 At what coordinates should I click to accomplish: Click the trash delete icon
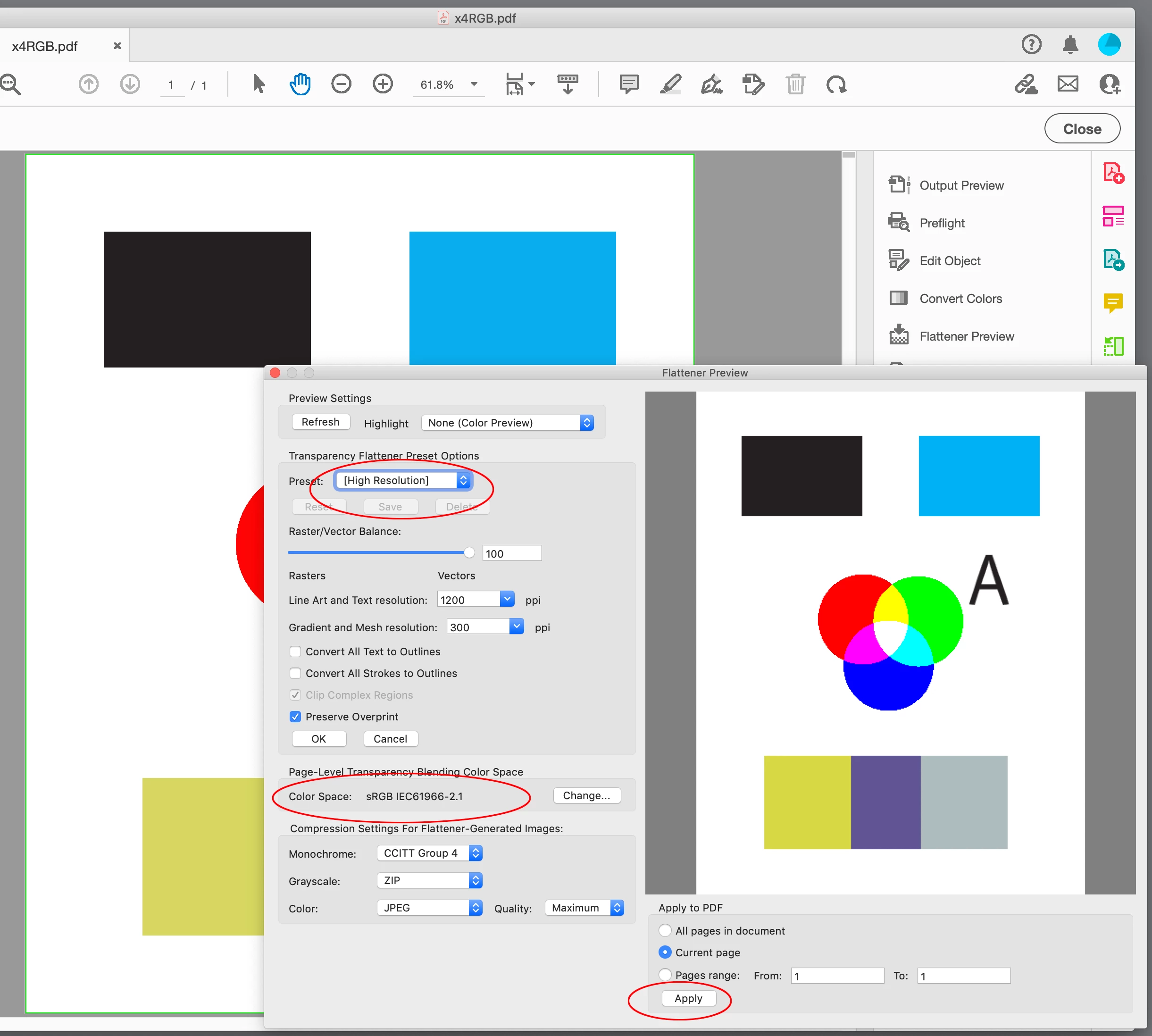(795, 84)
